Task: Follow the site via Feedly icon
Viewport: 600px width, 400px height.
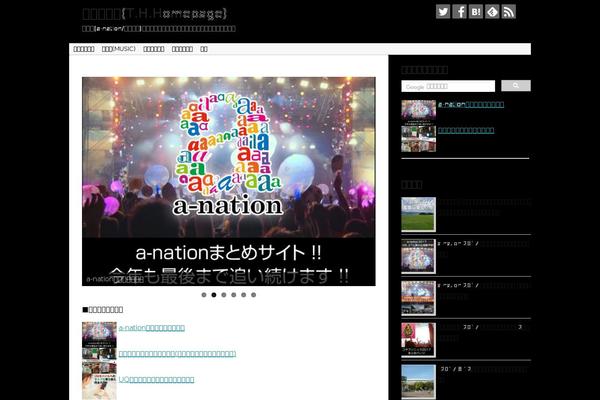Action: pyautogui.click(x=492, y=11)
